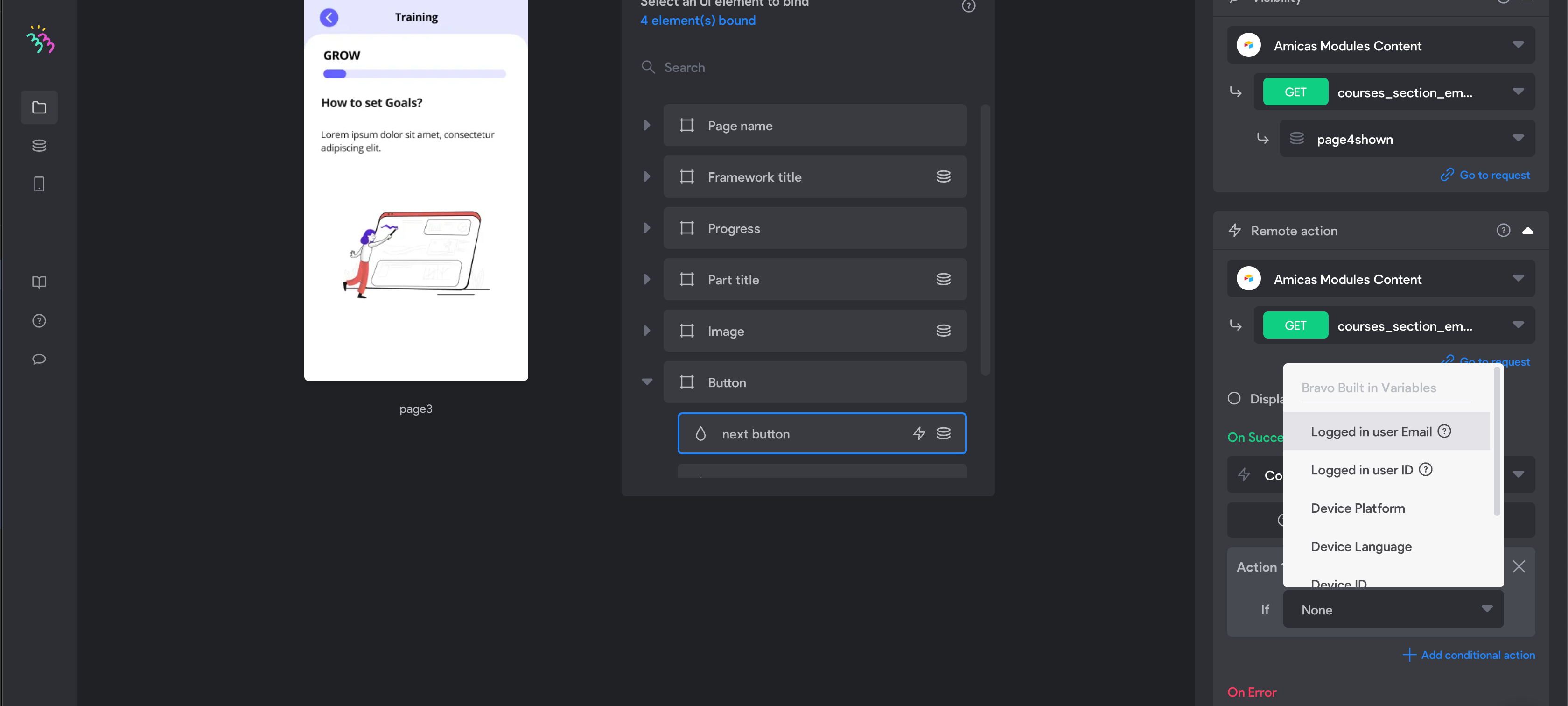
Task: Click the Remote action lightning icon
Action: (x=1234, y=230)
